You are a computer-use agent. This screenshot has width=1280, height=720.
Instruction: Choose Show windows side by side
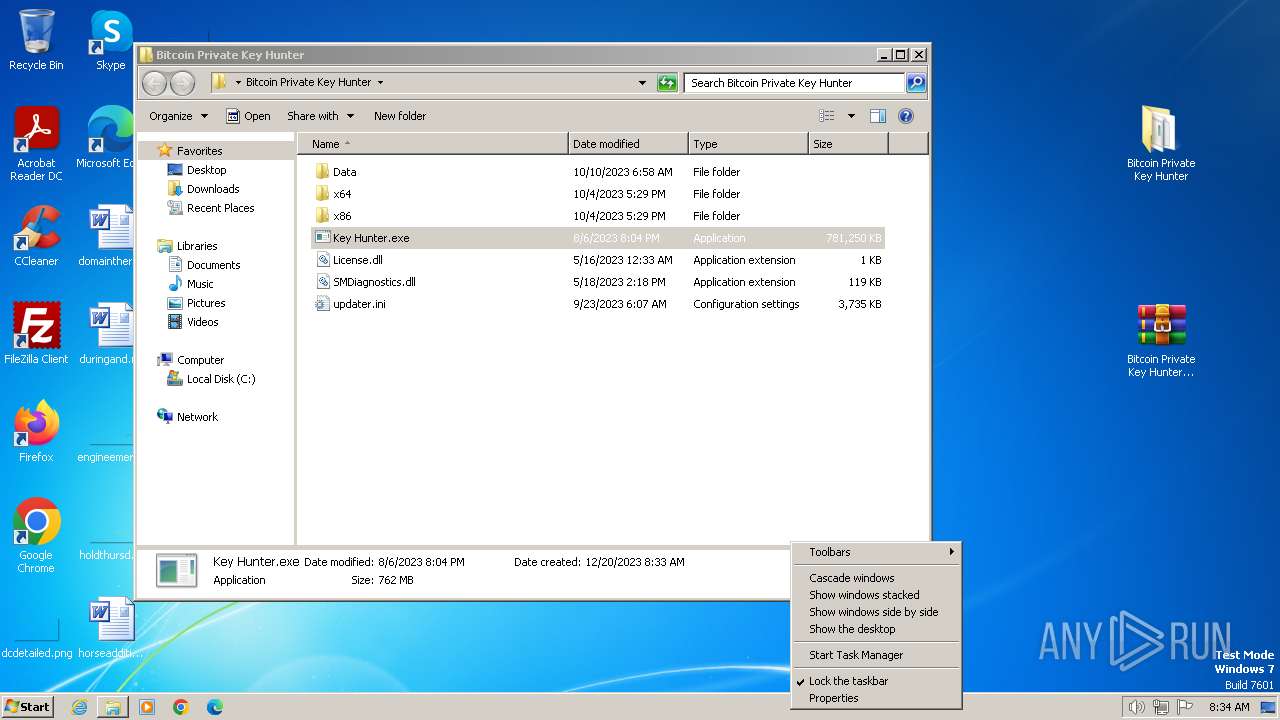[x=876, y=612]
